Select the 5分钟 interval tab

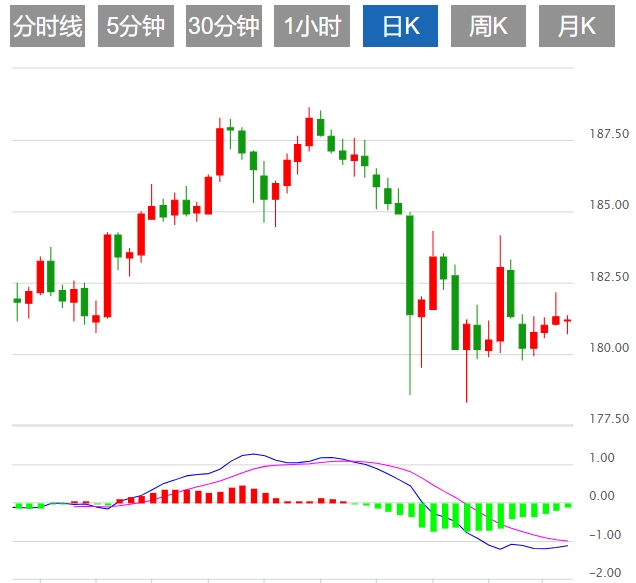point(136,26)
